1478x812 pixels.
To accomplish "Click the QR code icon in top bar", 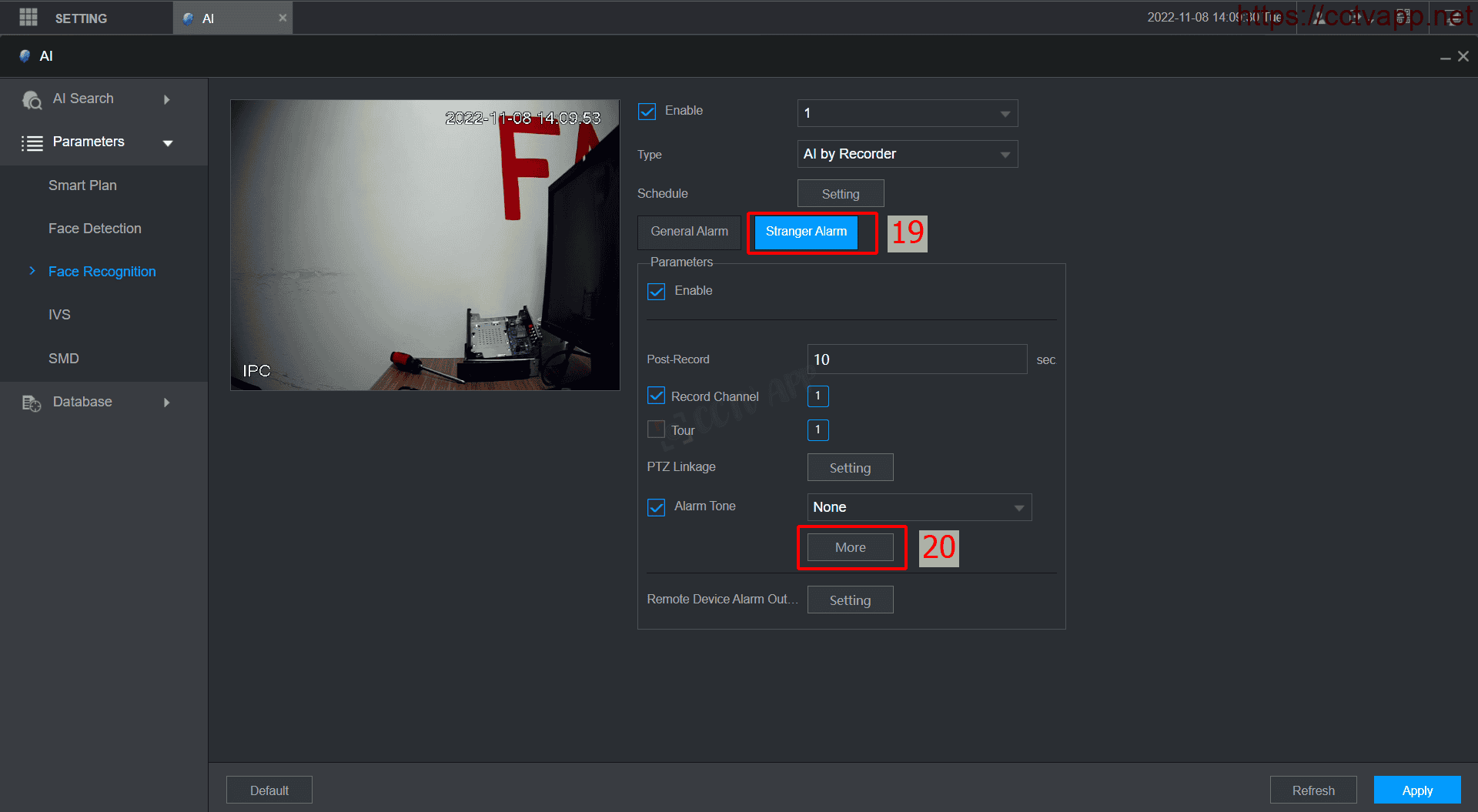I will click(1403, 18).
